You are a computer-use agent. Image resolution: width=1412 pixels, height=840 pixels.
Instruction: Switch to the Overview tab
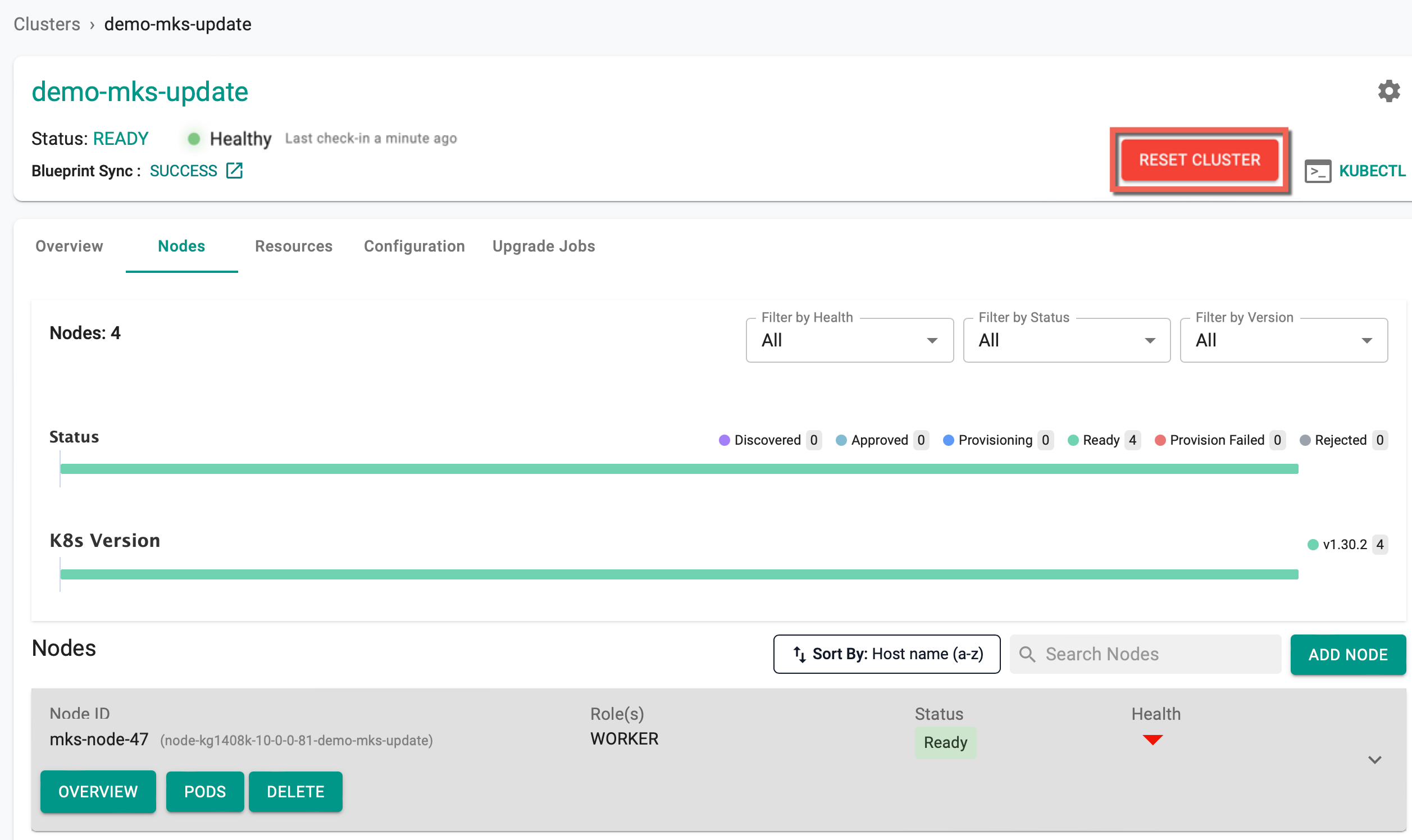click(x=68, y=246)
